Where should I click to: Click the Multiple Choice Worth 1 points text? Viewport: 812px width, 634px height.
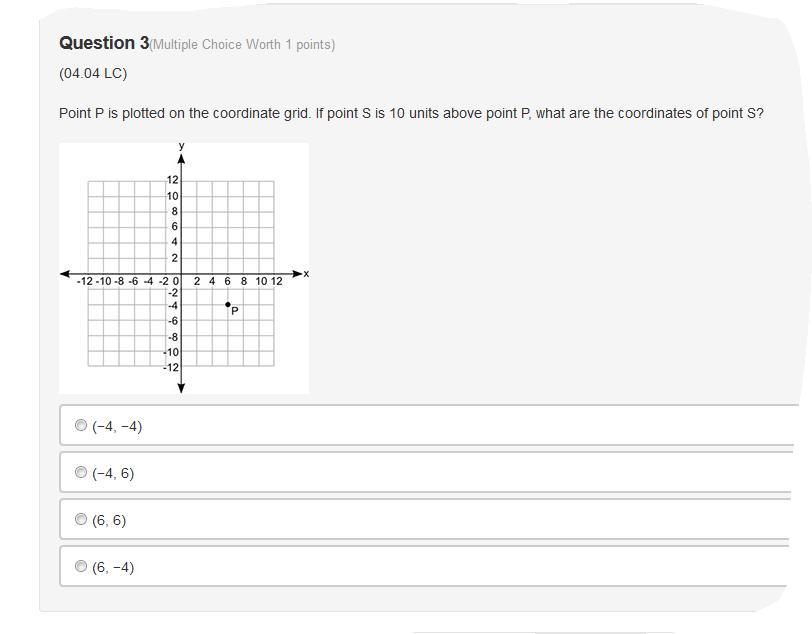[242, 45]
